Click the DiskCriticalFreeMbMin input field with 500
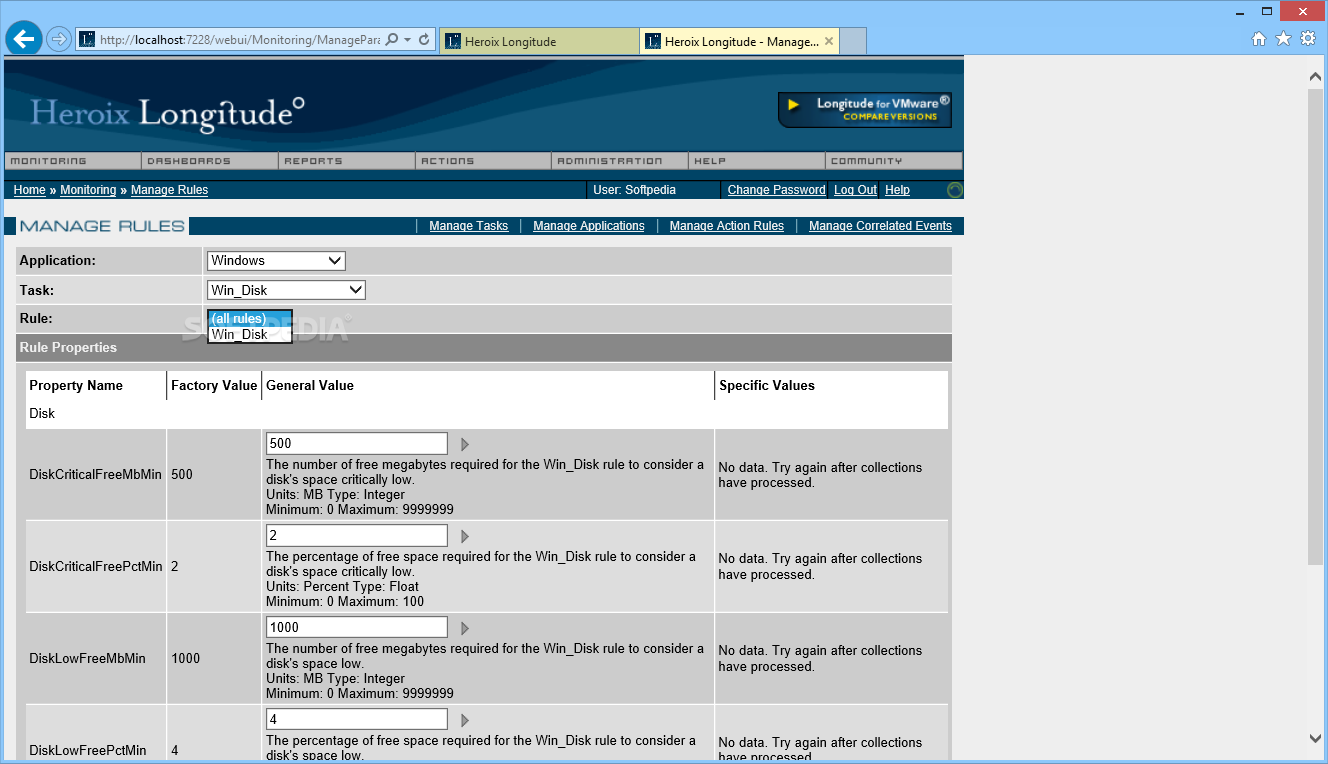Viewport: 1328px width, 764px height. 357,444
